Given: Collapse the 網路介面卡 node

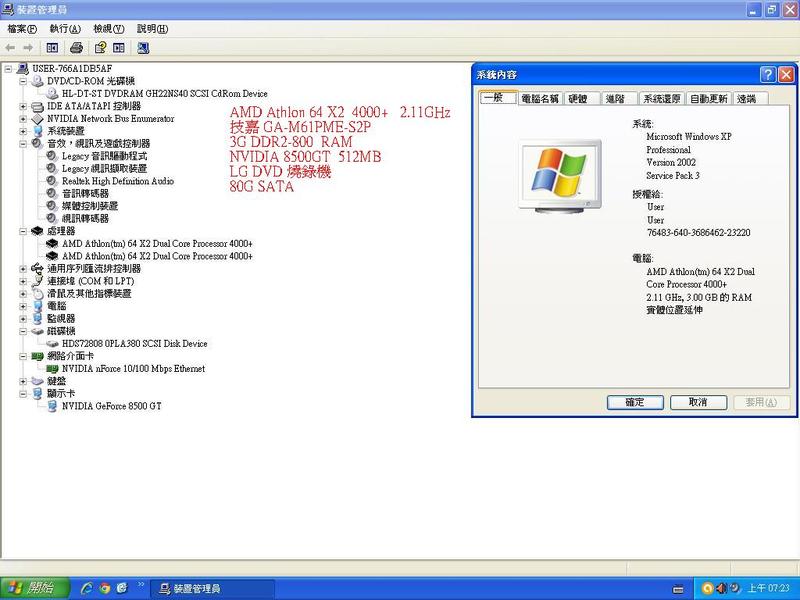Looking at the screenshot, I should click(x=23, y=356).
